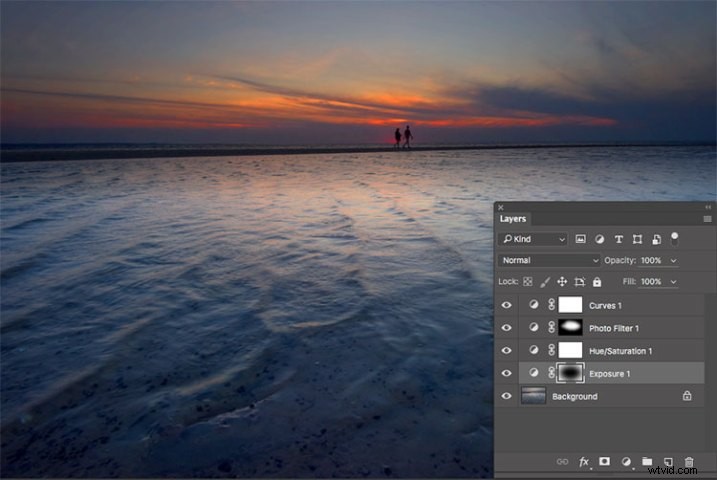
Task: Click the Fill label
Action: [629, 282]
